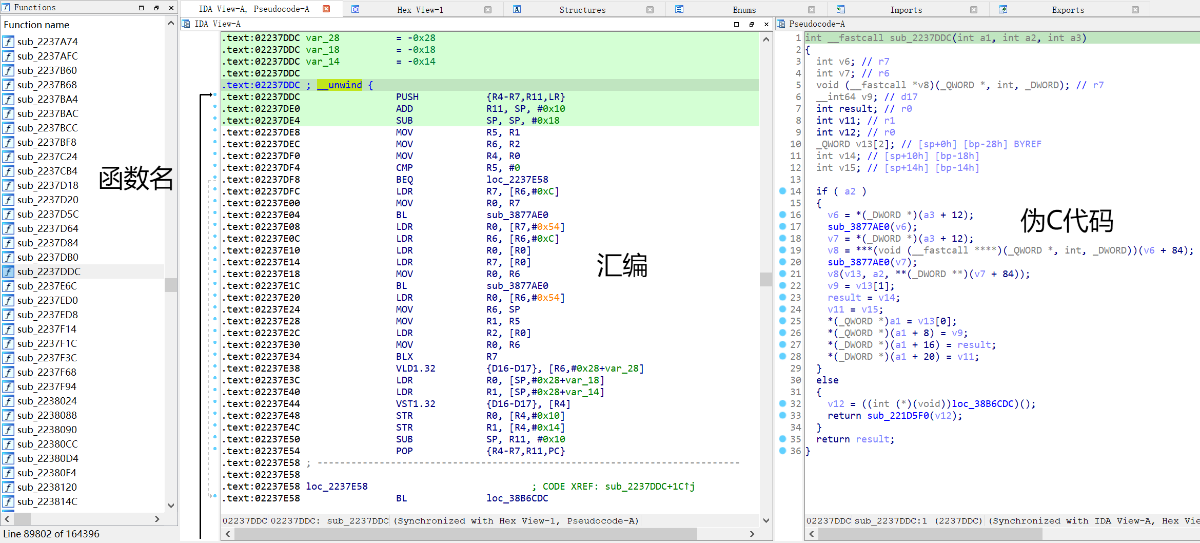The image size is (1200, 543).
Task: Close the IDA View-A sub-panel
Action: (764, 23)
